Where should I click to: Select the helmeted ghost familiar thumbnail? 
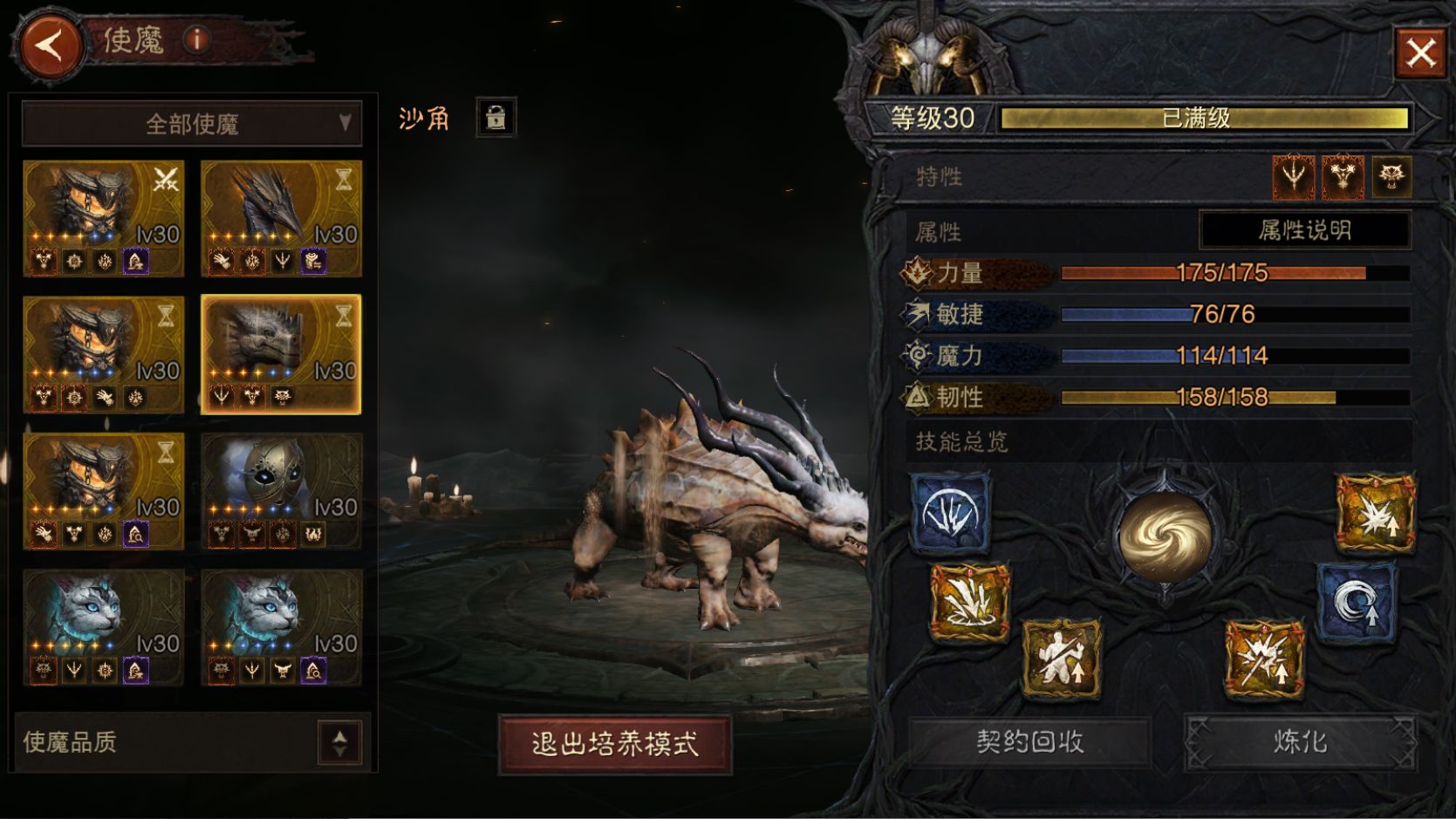[x=281, y=491]
